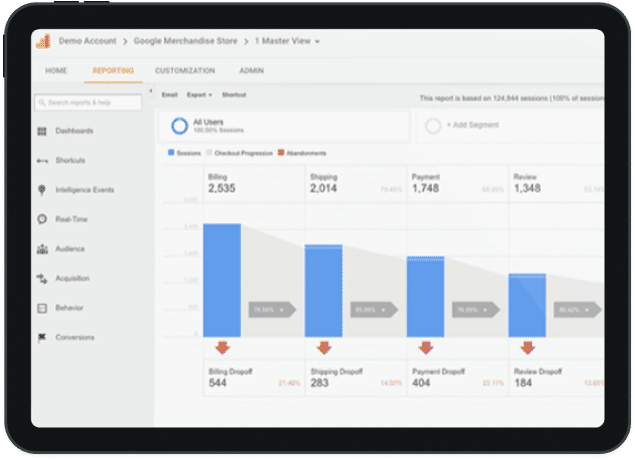Viewport: 635px width, 460px height.
Task: Open the 1 Master View dropdown
Action: coord(287,41)
